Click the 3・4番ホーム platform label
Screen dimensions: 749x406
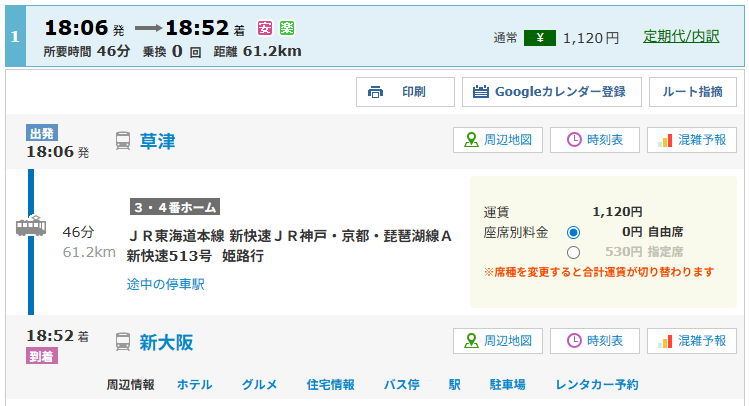click(x=175, y=207)
